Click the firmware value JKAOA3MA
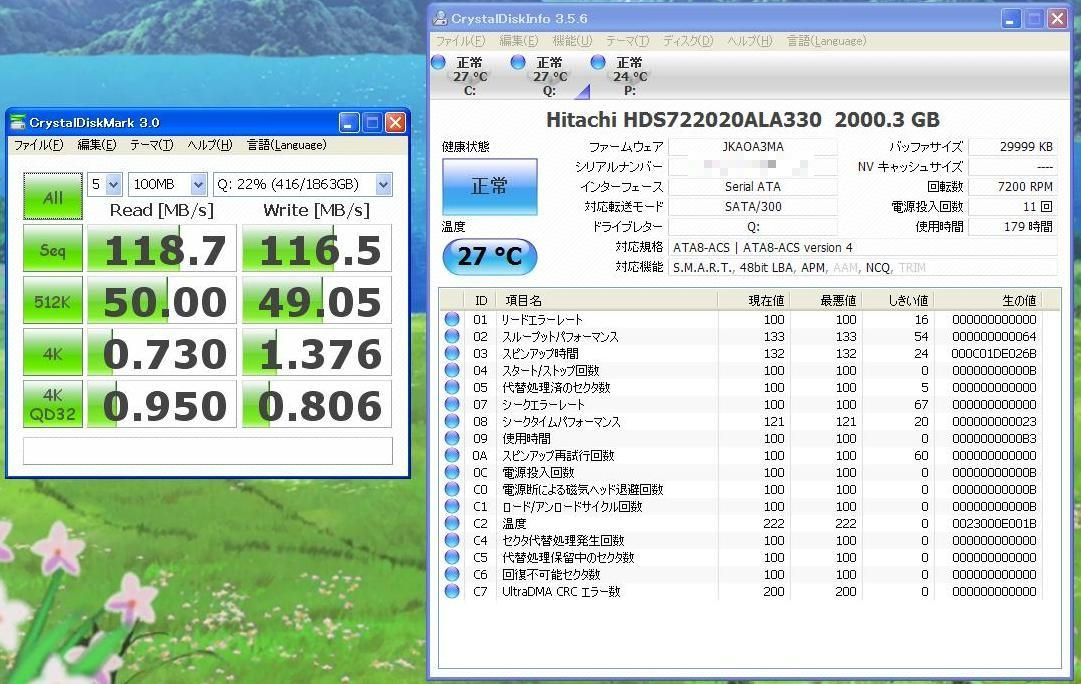 [x=753, y=147]
